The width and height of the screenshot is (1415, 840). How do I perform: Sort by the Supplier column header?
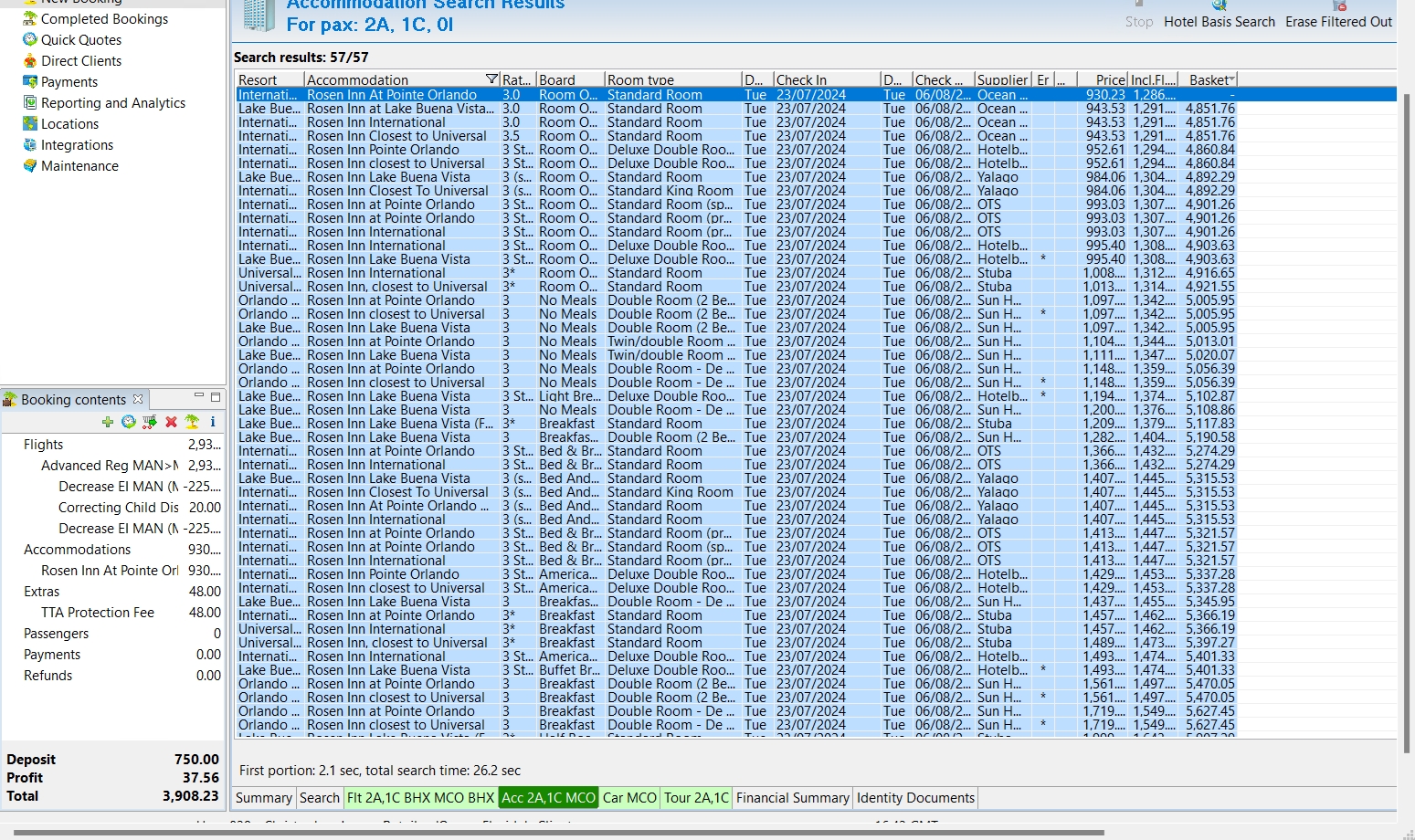(x=1003, y=79)
